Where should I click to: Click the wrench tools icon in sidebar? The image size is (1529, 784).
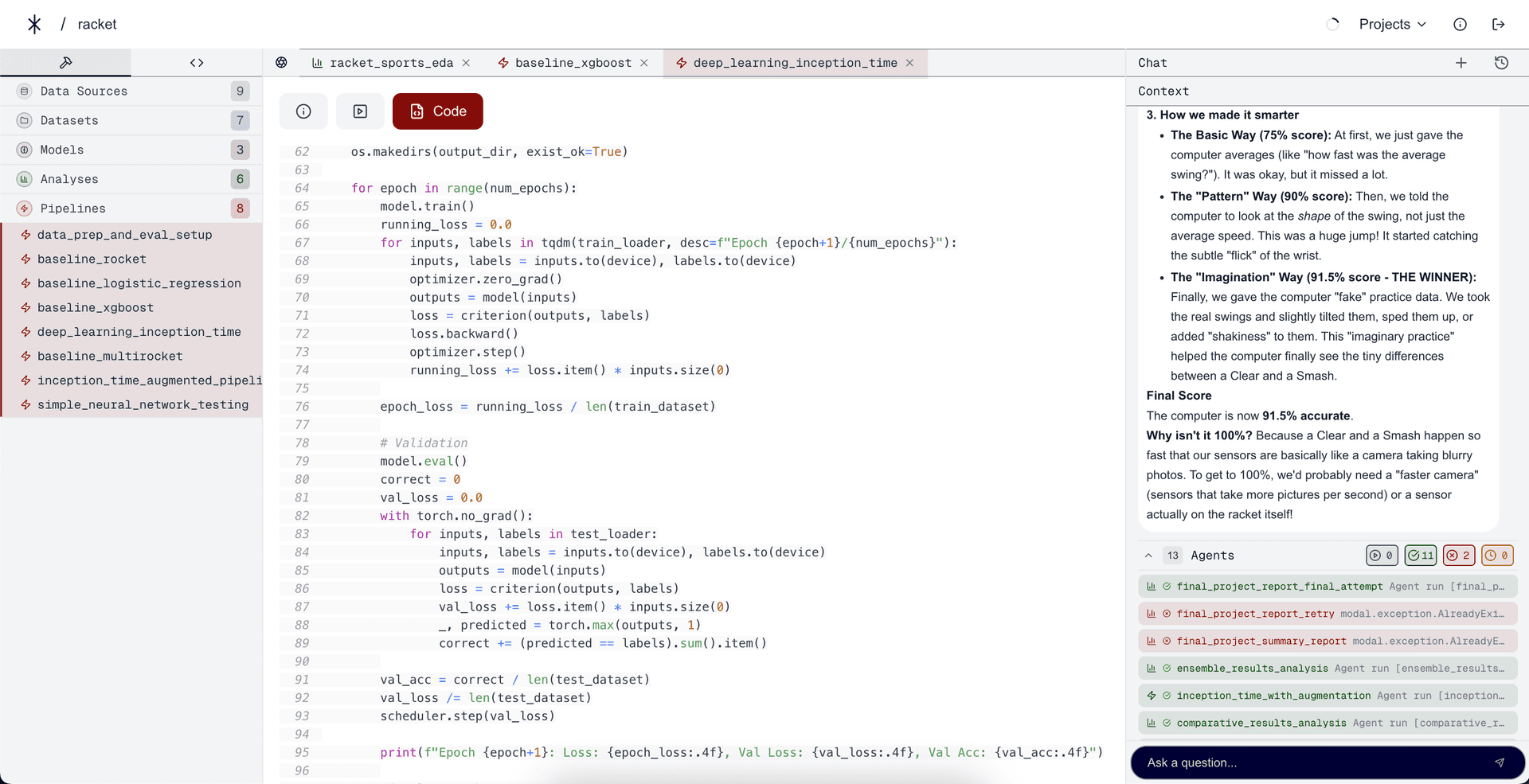point(65,63)
